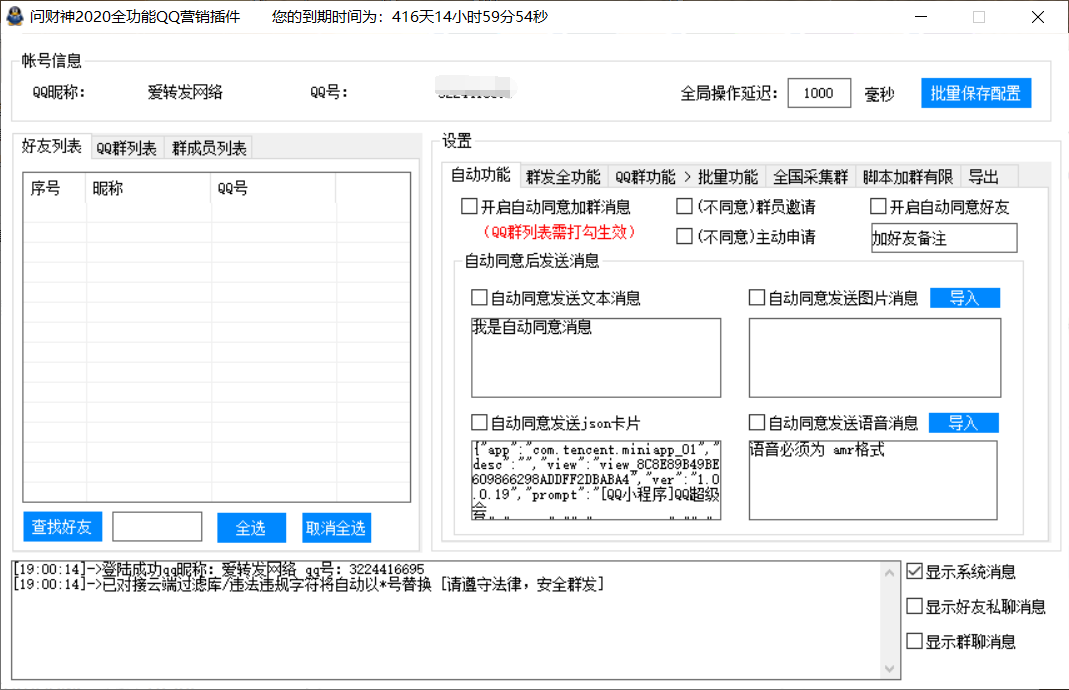This screenshot has width=1069, height=690.
Task: Switch to the QQ群列表 tab
Action: tap(127, 148)
